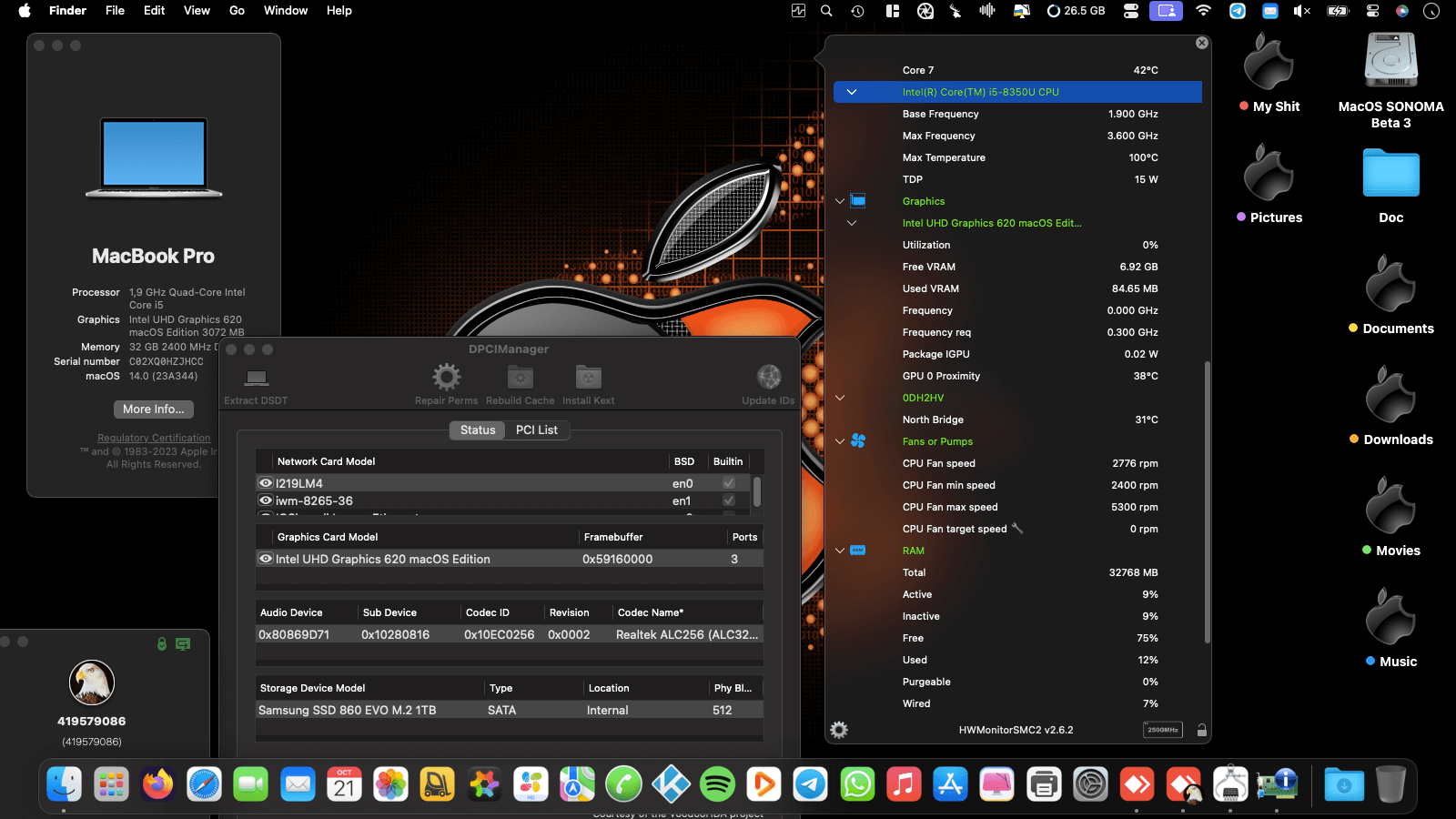Toggle eye for Intel UHD Graphics 620 row
1456x819 pixels.
coord(266,559)
